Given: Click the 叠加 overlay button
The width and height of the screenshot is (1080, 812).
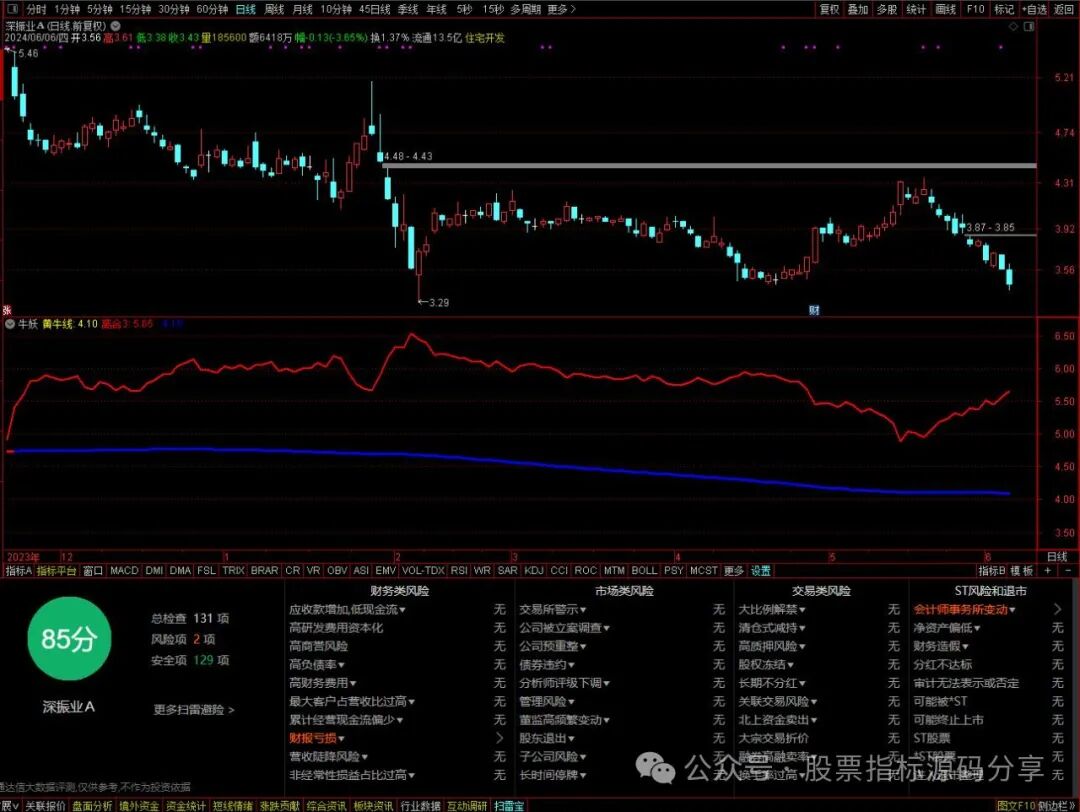Looking at the screenshot, I should coord(858,9).
